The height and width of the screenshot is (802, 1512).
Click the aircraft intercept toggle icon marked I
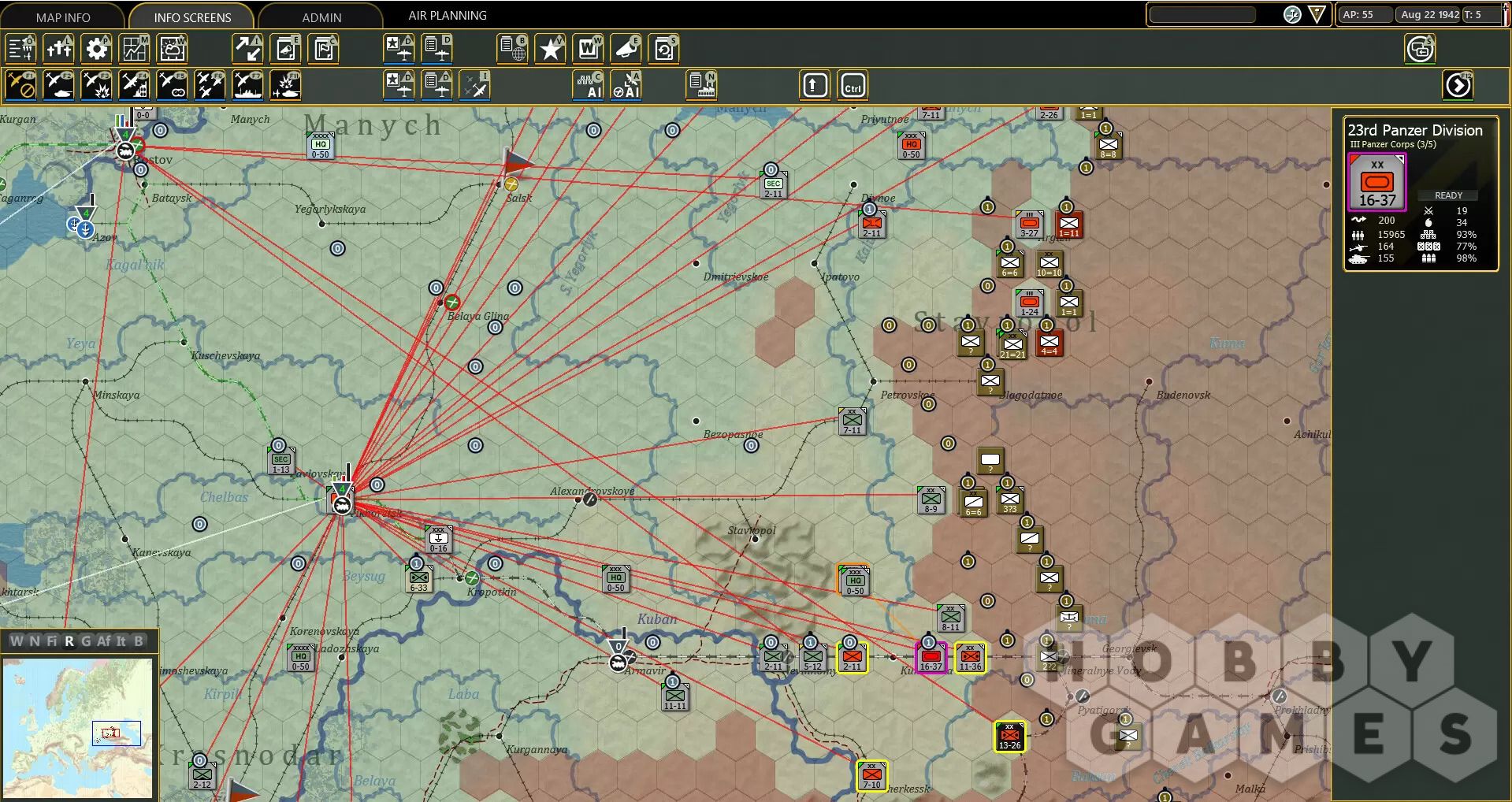point(475,85)
